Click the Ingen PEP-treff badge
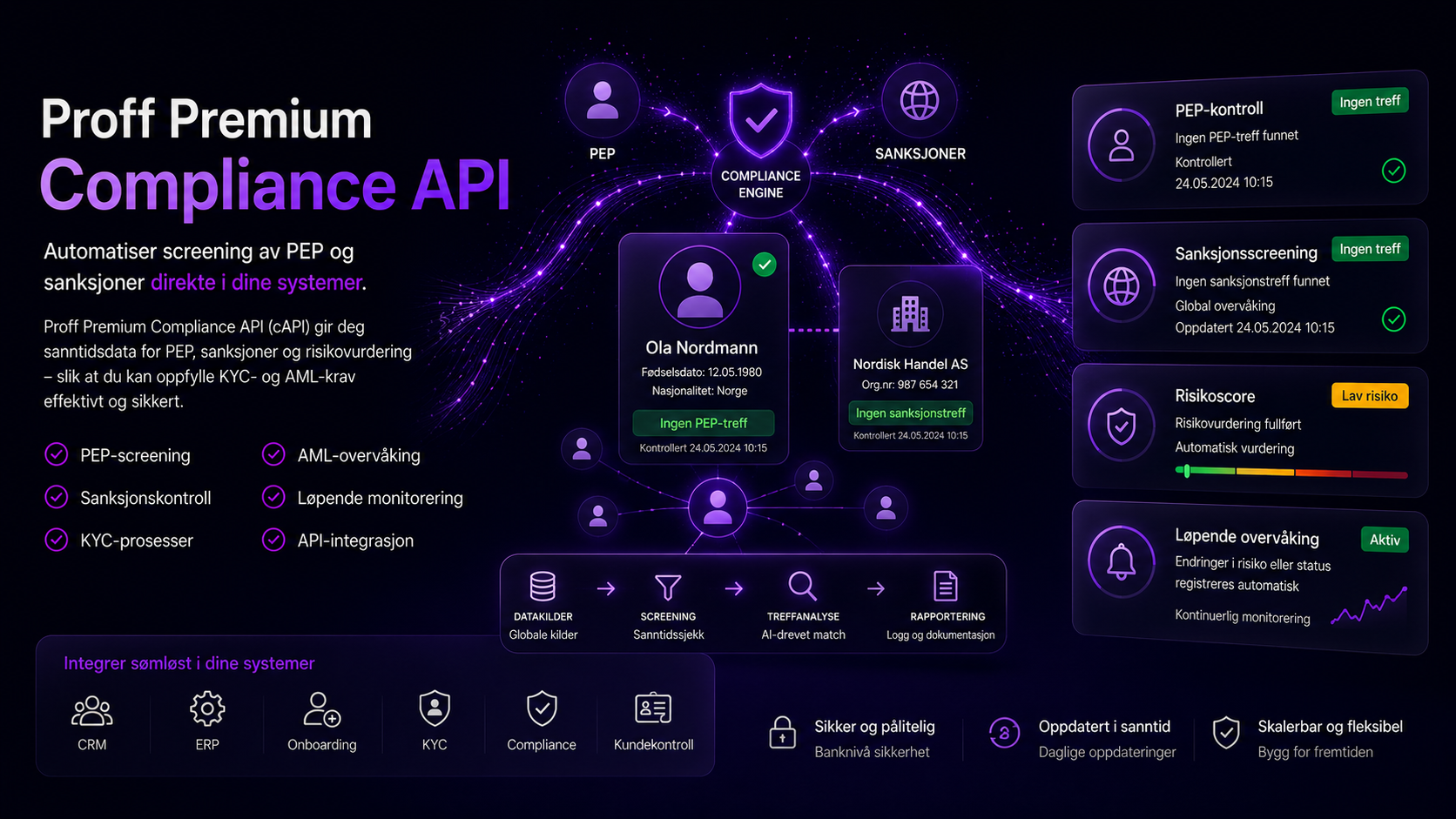Viewport: 1456px width, 819px height. [704, 423]
